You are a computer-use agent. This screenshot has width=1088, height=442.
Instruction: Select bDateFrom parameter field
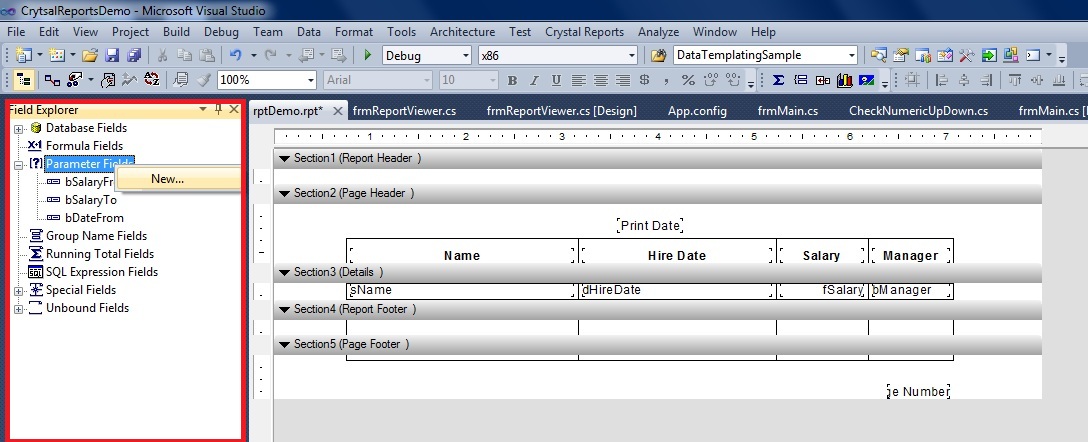click(x=94, y=218)
